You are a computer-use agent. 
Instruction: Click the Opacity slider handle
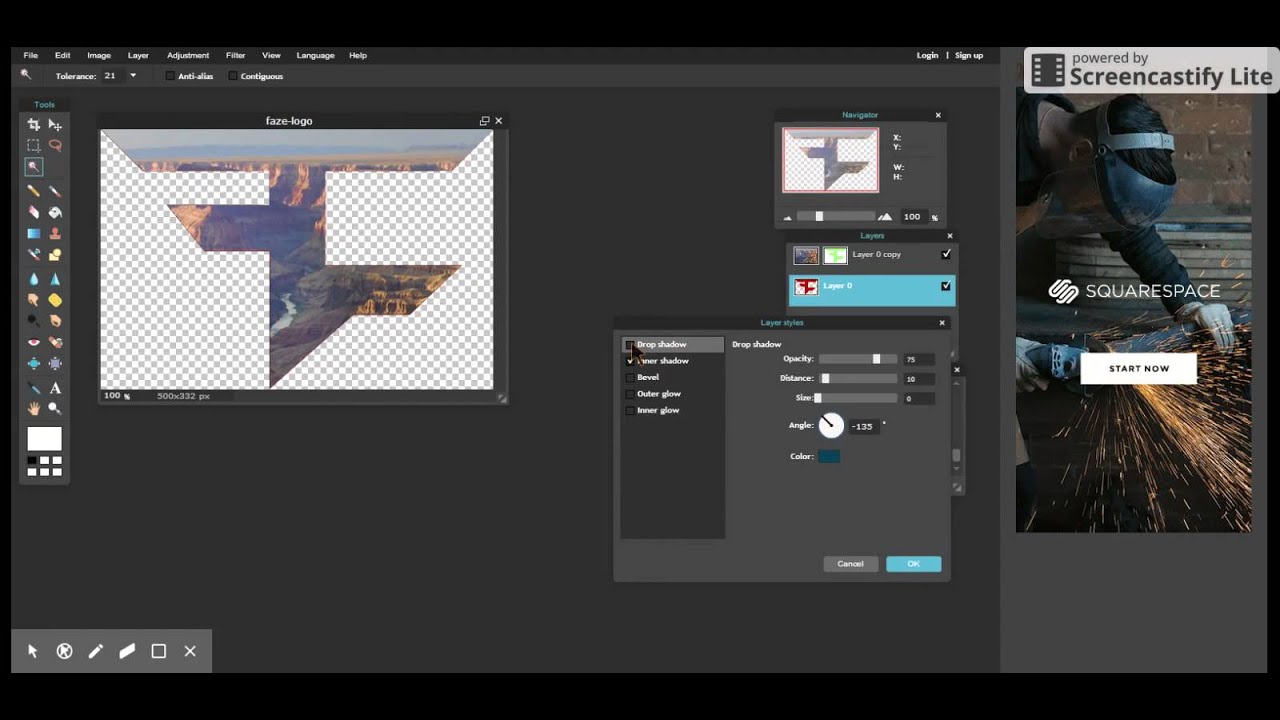[x=876, y=359]
